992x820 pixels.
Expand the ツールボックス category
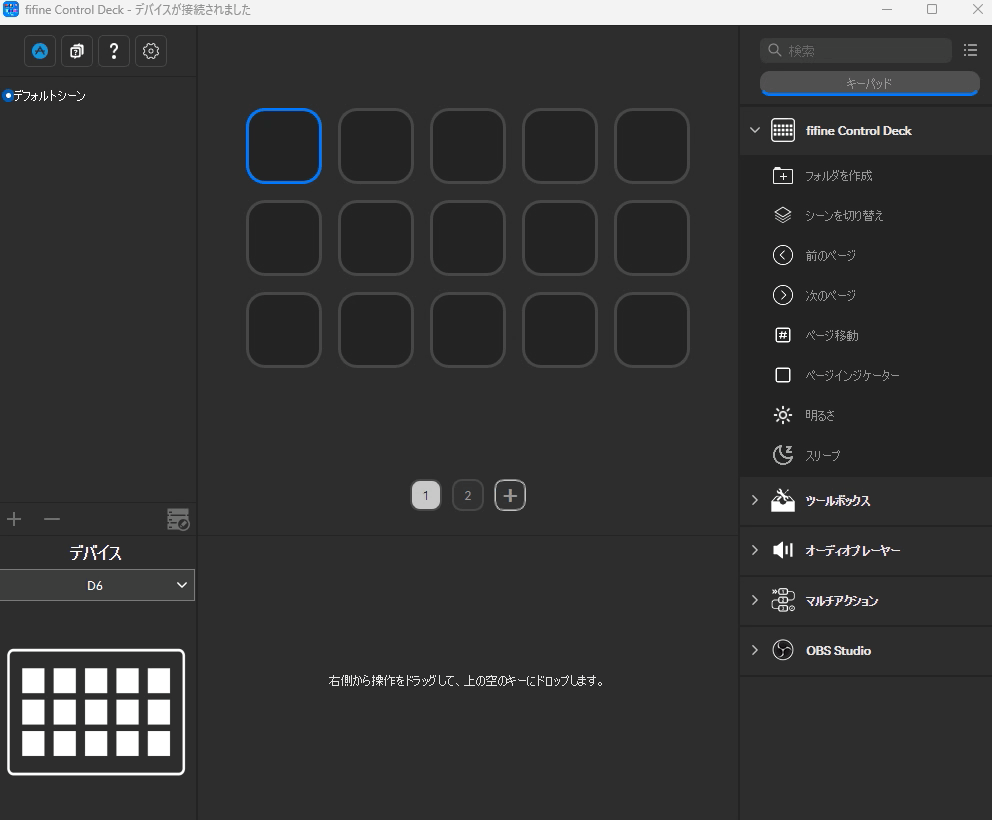tap(755, 501)
